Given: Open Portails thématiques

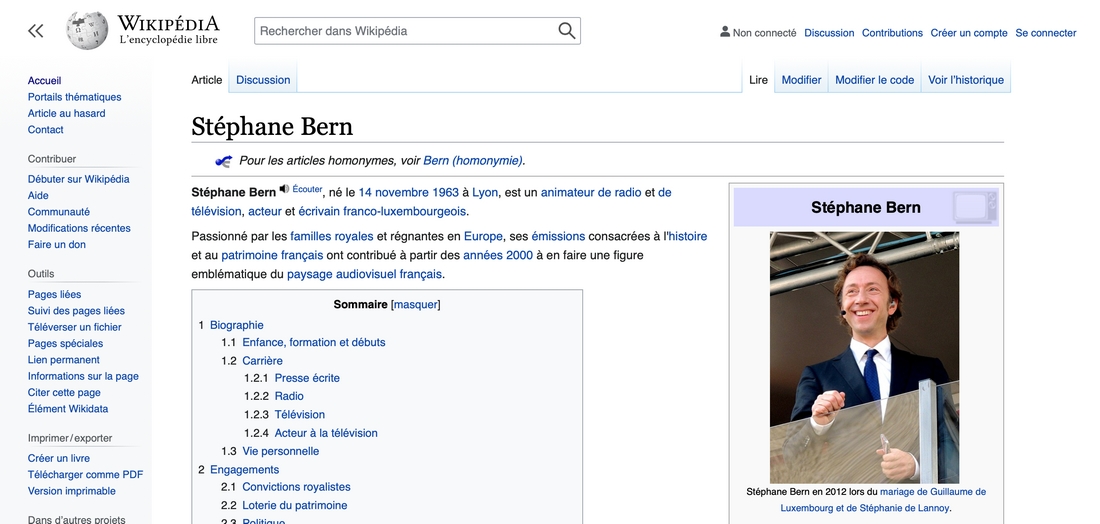Looking at the screenshot, I should pyautogui.click(x=74, y=97).
